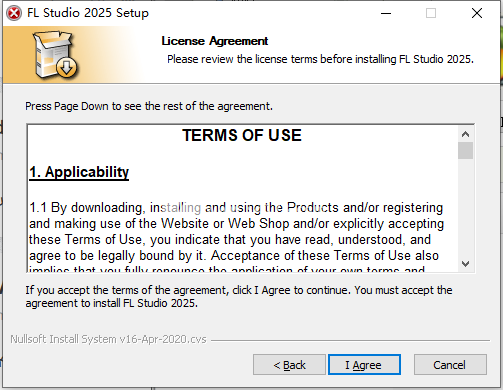
Task: Click the empty scrollbar track below the thumb
Action: click(465, 208)
